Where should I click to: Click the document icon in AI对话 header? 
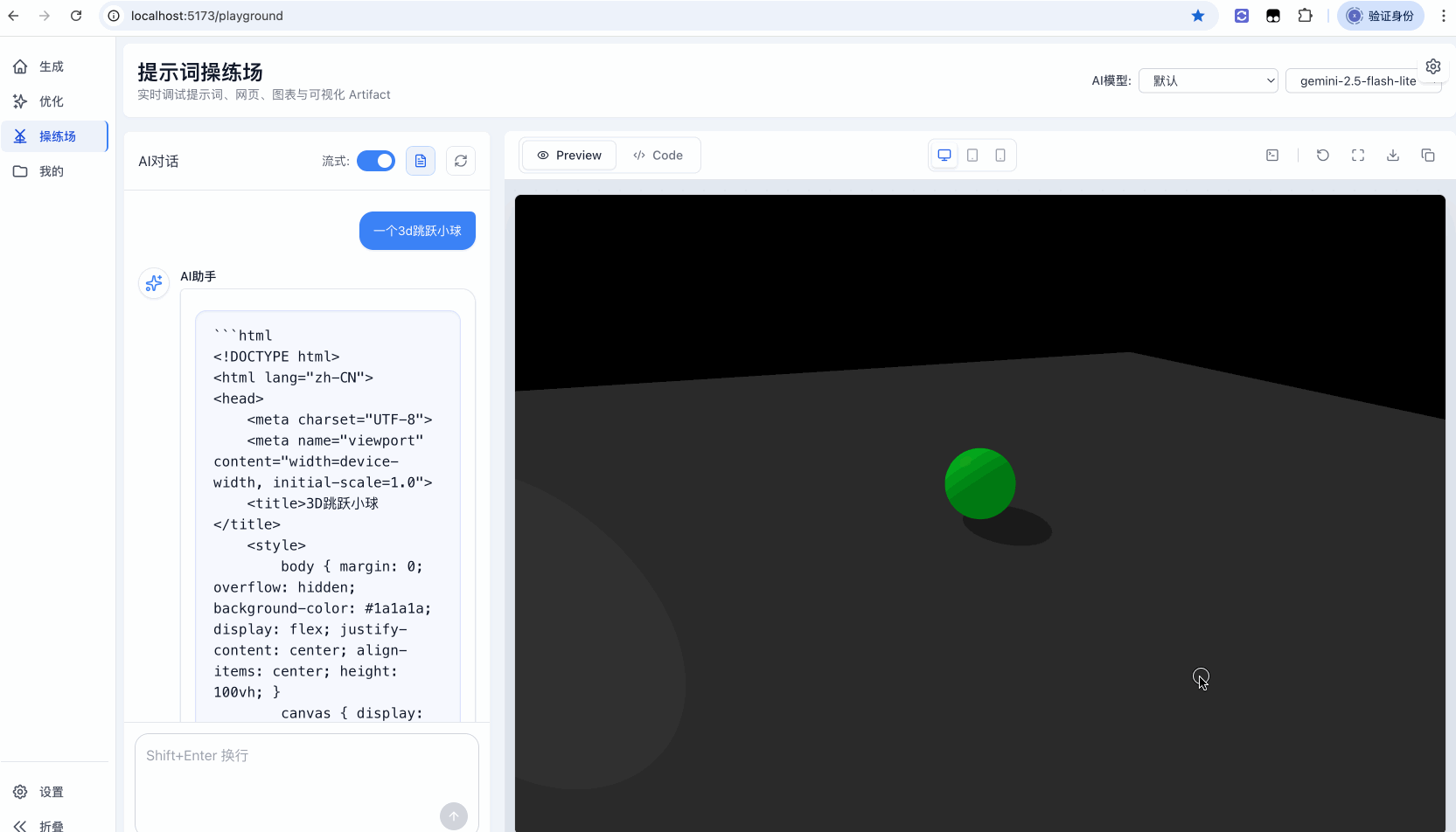421,161
